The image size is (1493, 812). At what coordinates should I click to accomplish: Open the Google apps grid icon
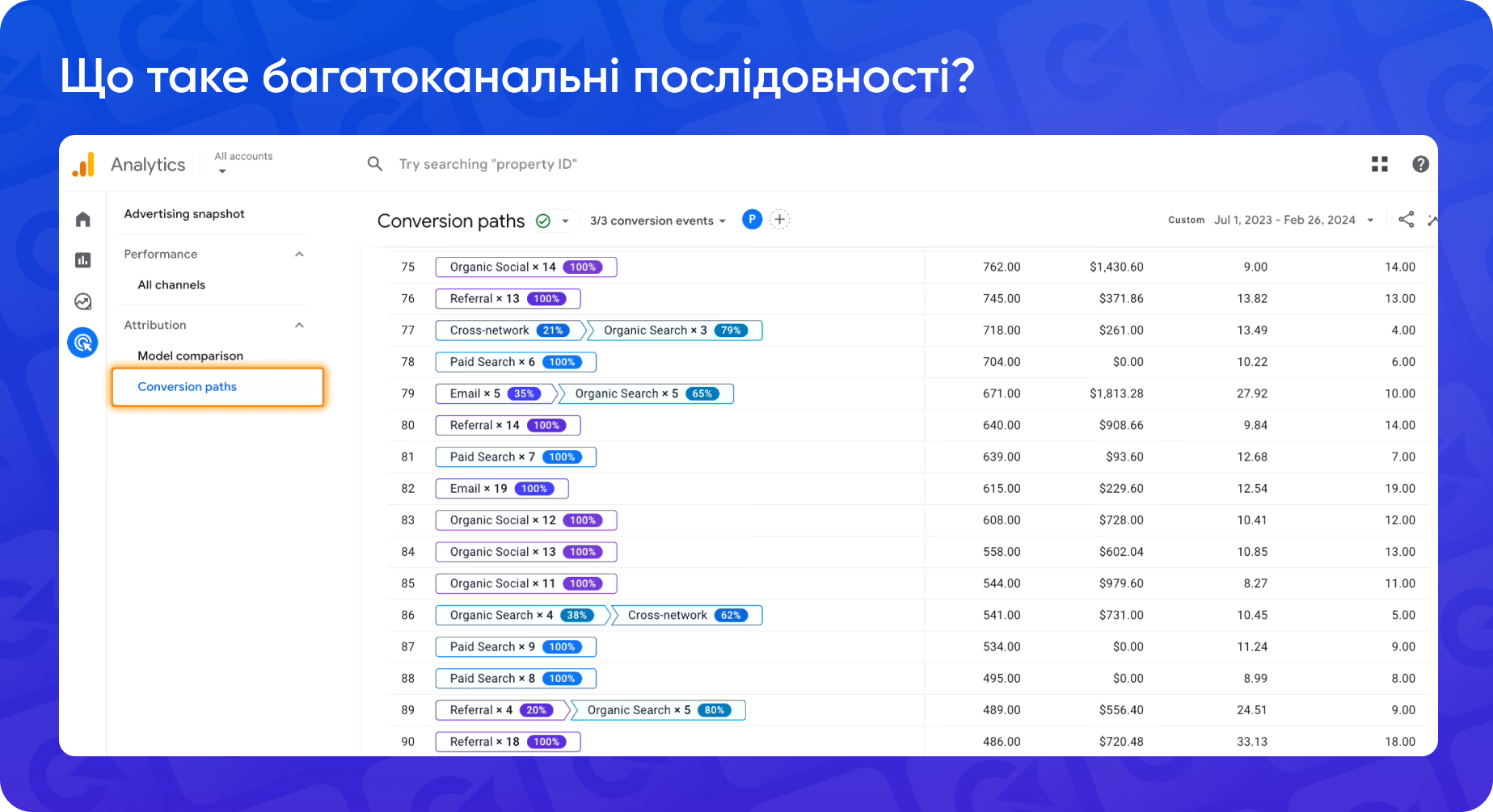(1379, 163)
